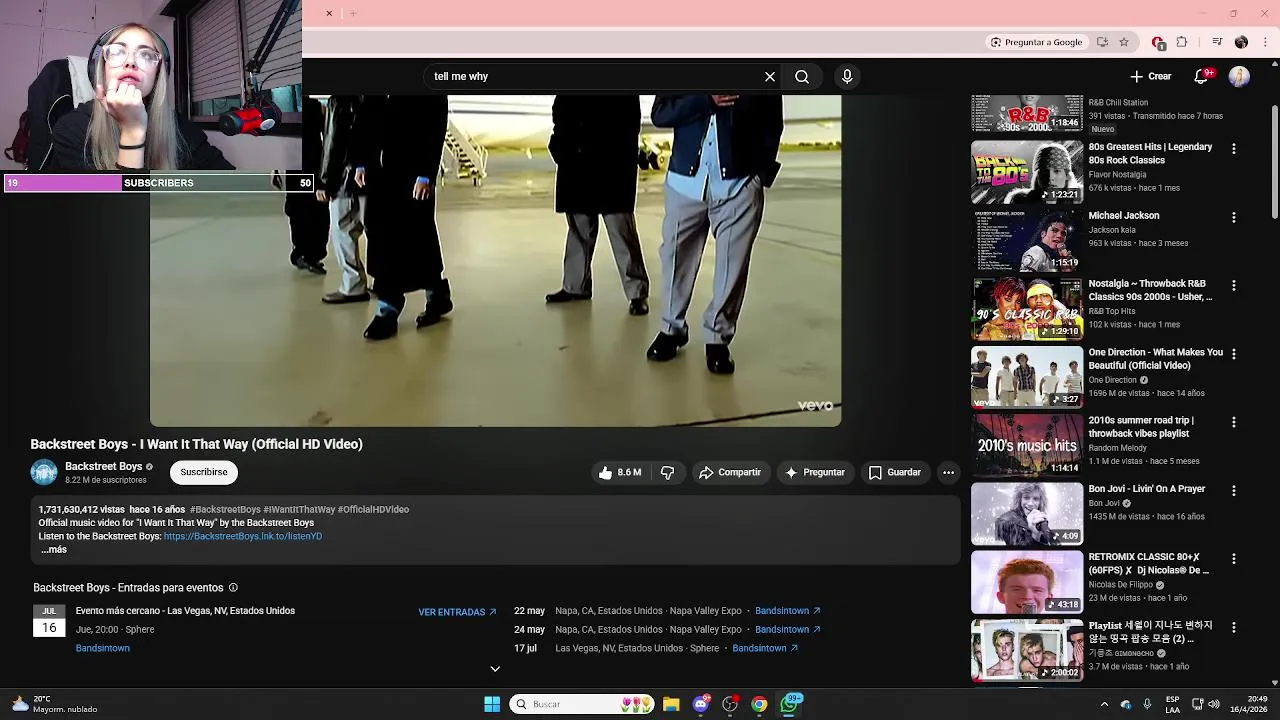Open WhatsApp from taskbar
Image resolution: width=1280 pixels, height=720 pixels.
tap(790, 704)
